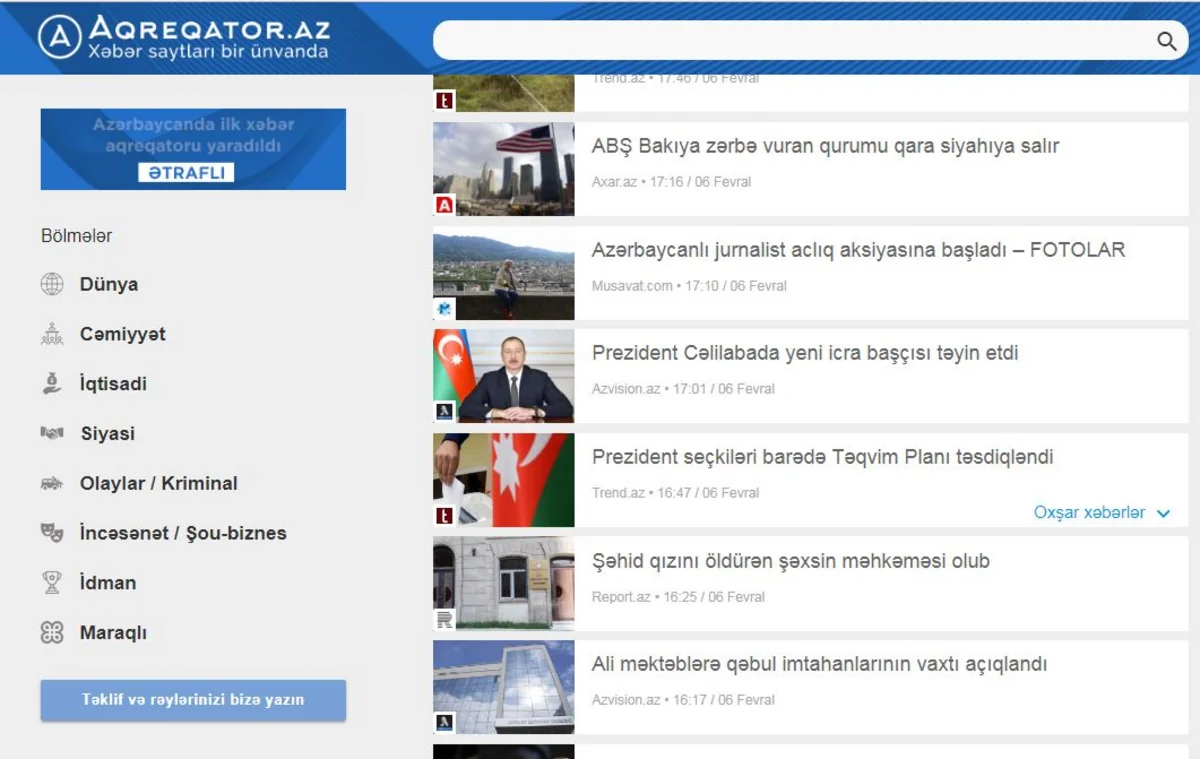Click the journalist on hillside thumbnail
Screen dimensions: 1200x759
[x=504, y=273]
